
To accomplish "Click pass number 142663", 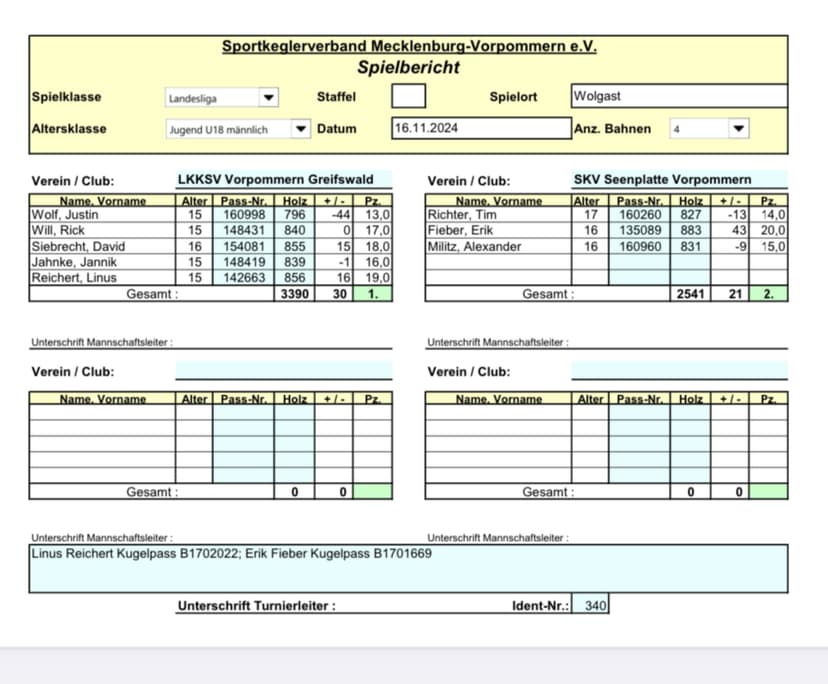I will 243,278.
